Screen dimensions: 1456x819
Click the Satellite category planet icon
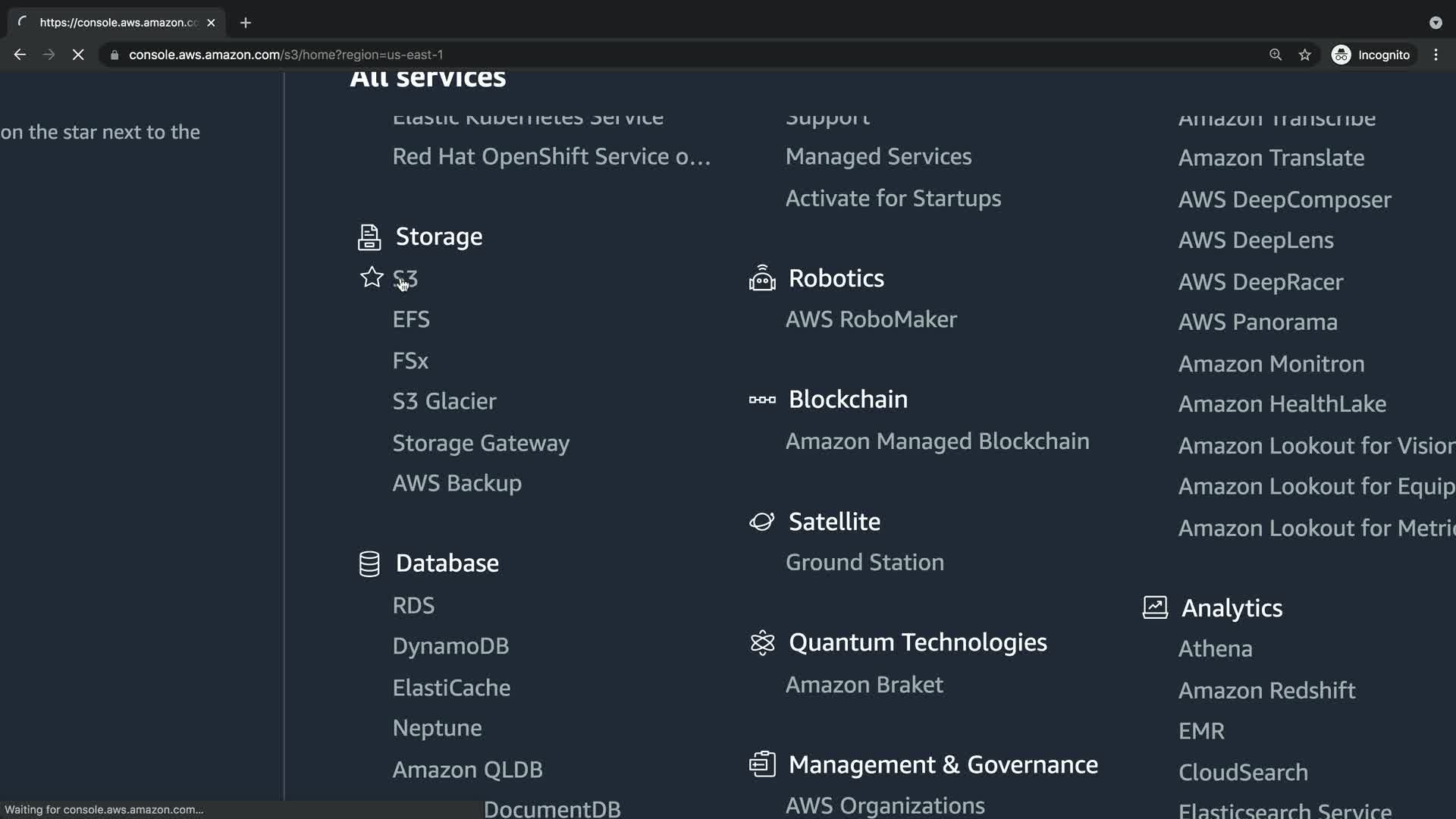tap(762, 522)
